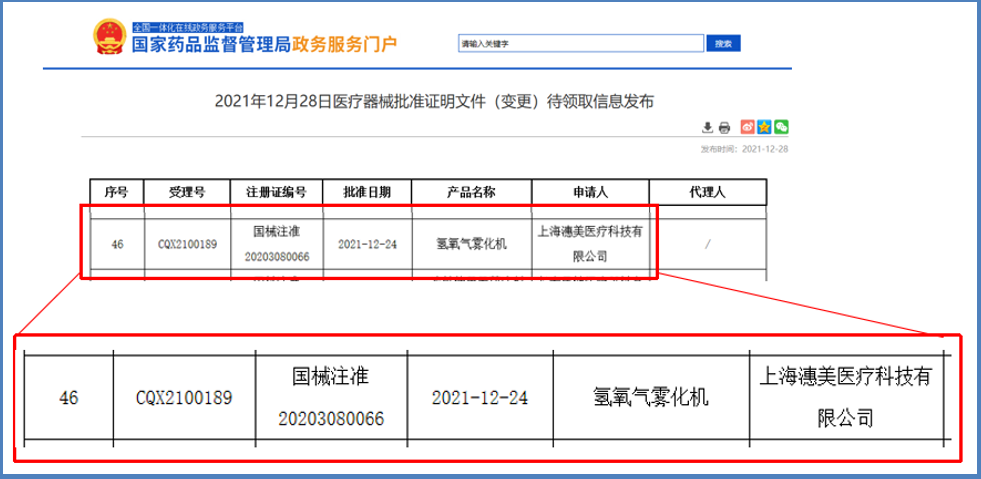Image resolution: width=981 pixels, height=479 pixels.
Task: Click the national emblem logo
Action: click(109, 37)
